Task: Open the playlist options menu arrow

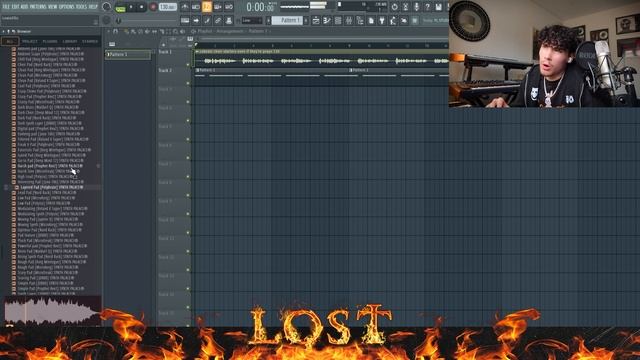Action: coord(109,31)
